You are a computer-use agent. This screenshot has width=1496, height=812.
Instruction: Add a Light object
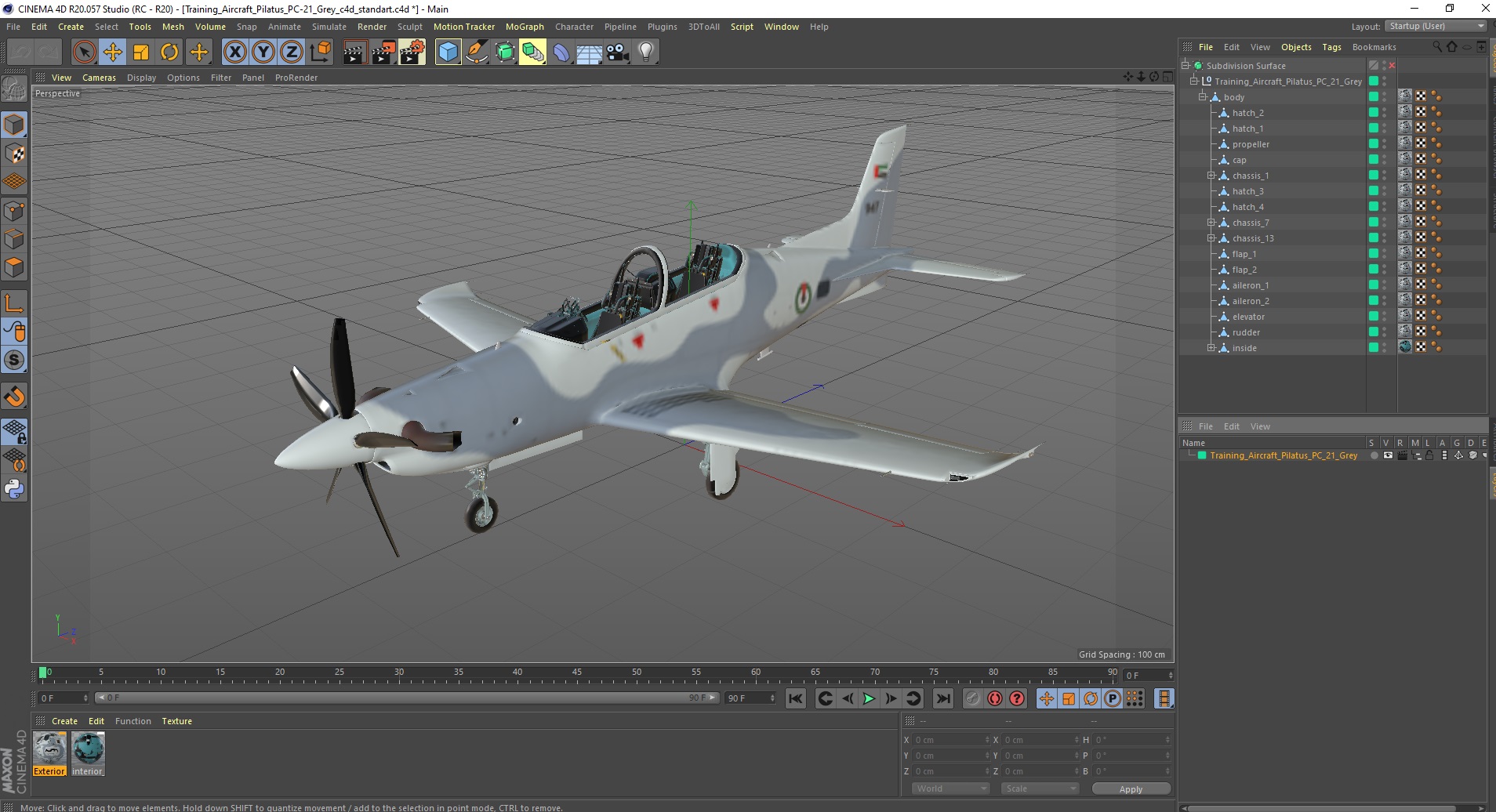(646, 53)
